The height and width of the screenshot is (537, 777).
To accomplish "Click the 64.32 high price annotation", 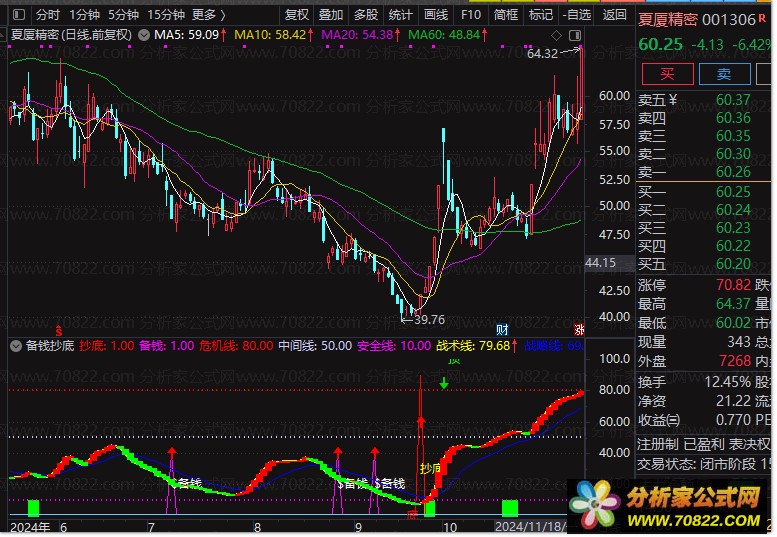I will 543,54.
